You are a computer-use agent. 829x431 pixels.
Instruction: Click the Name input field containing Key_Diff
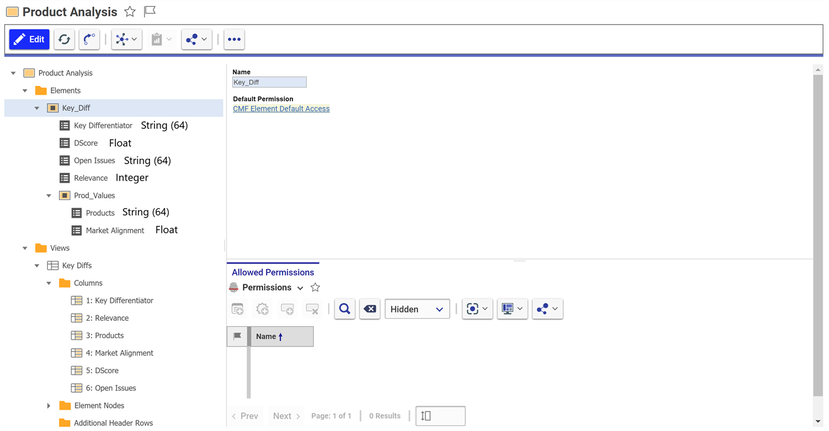pyautogui.click(x=269, y=83)
